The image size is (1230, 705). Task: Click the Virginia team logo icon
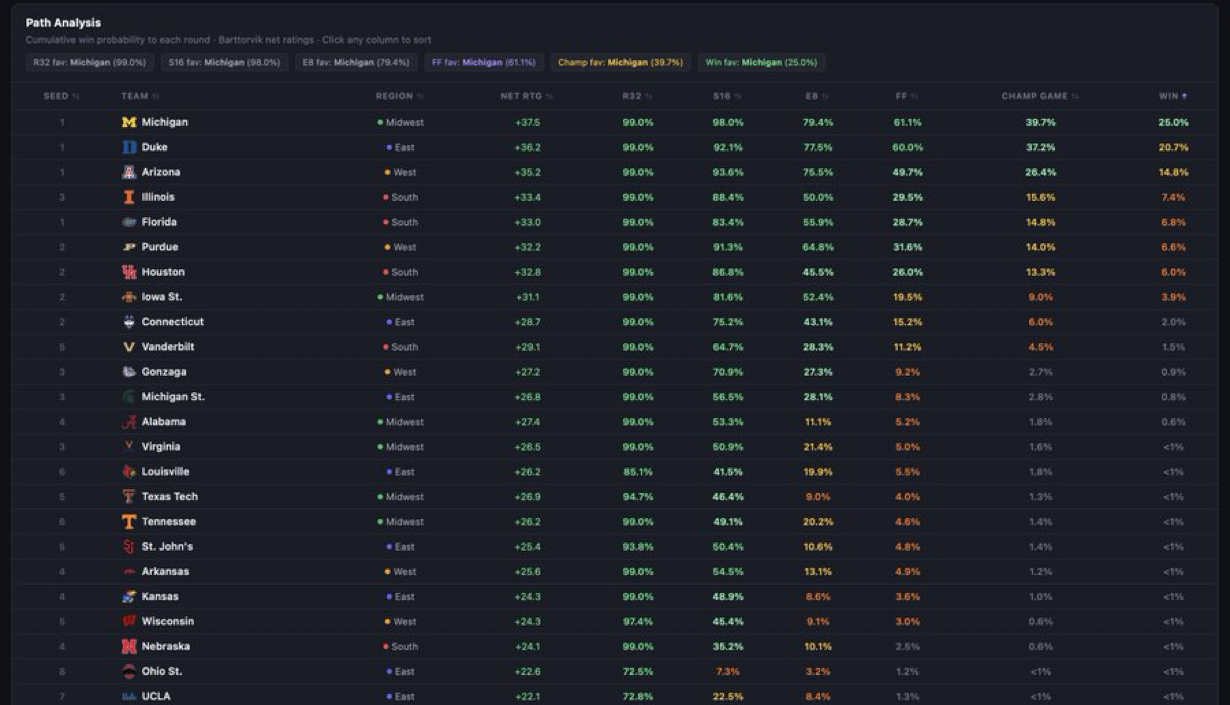128,447
